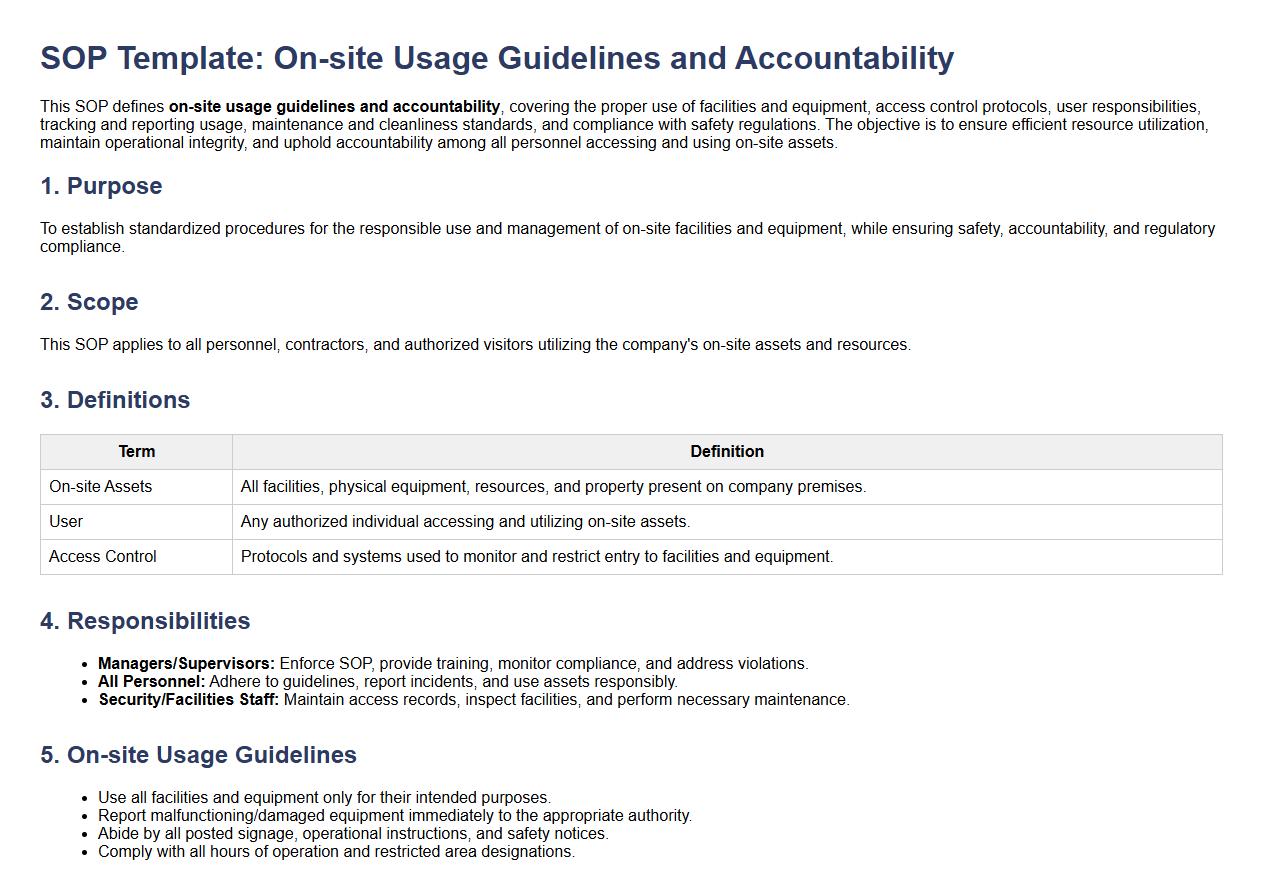Click the definition text for On-site Assets

[x=553, y=487]
